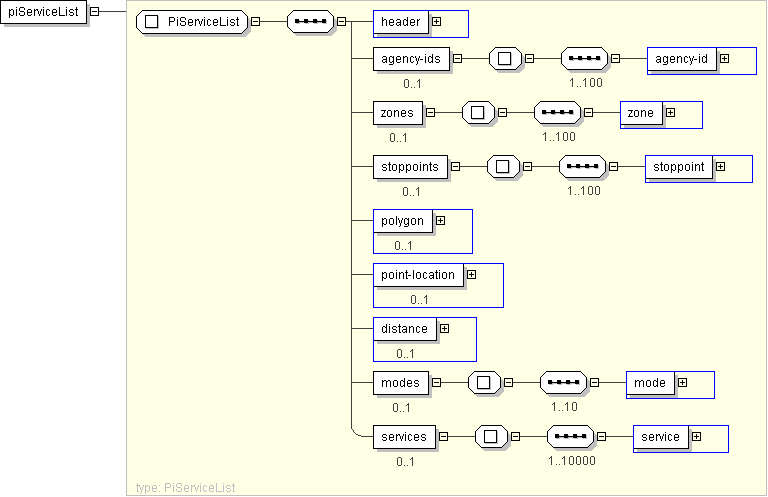The image size is (768, 497).
Task: Collapse the stoppoints element
Action: coord(456,166)
